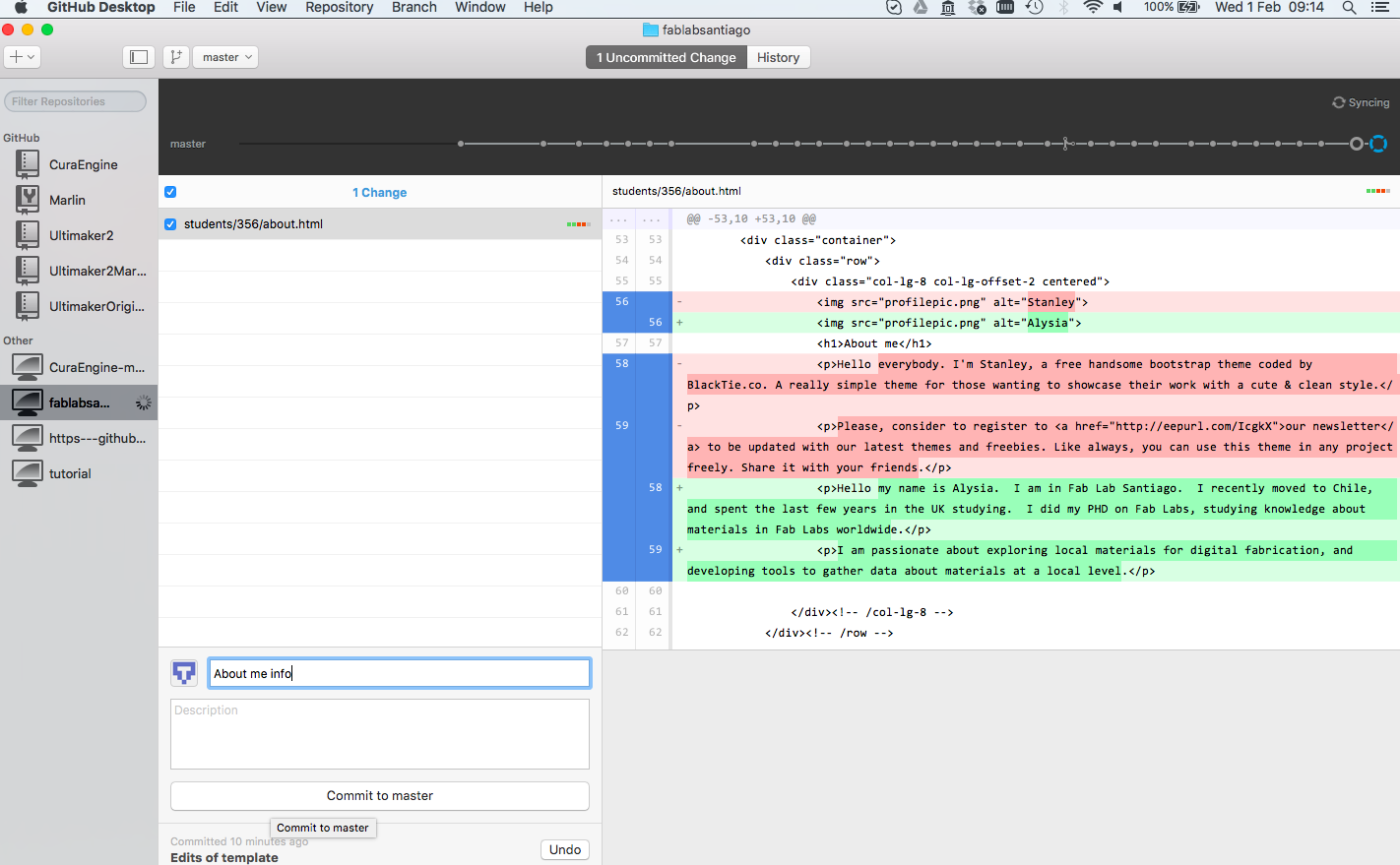Select the CuraEngine-m... local repository icon
The image size is (1400, 865).
28,367
